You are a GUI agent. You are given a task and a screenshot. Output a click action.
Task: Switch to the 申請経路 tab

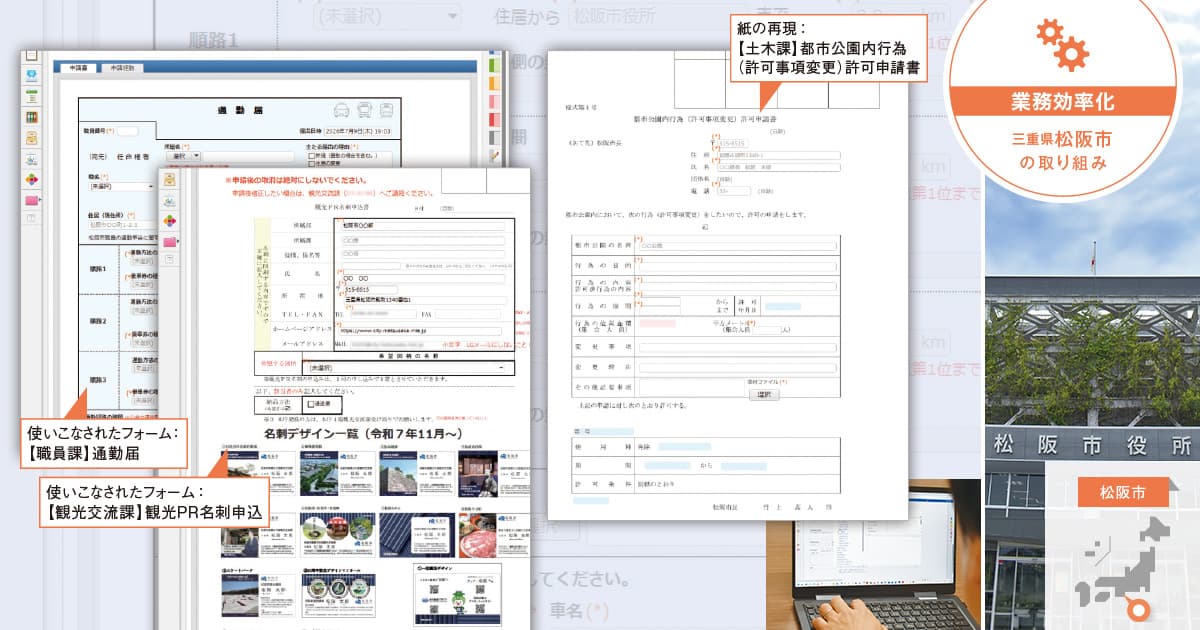pyautogui.click(x=123, y=68)
